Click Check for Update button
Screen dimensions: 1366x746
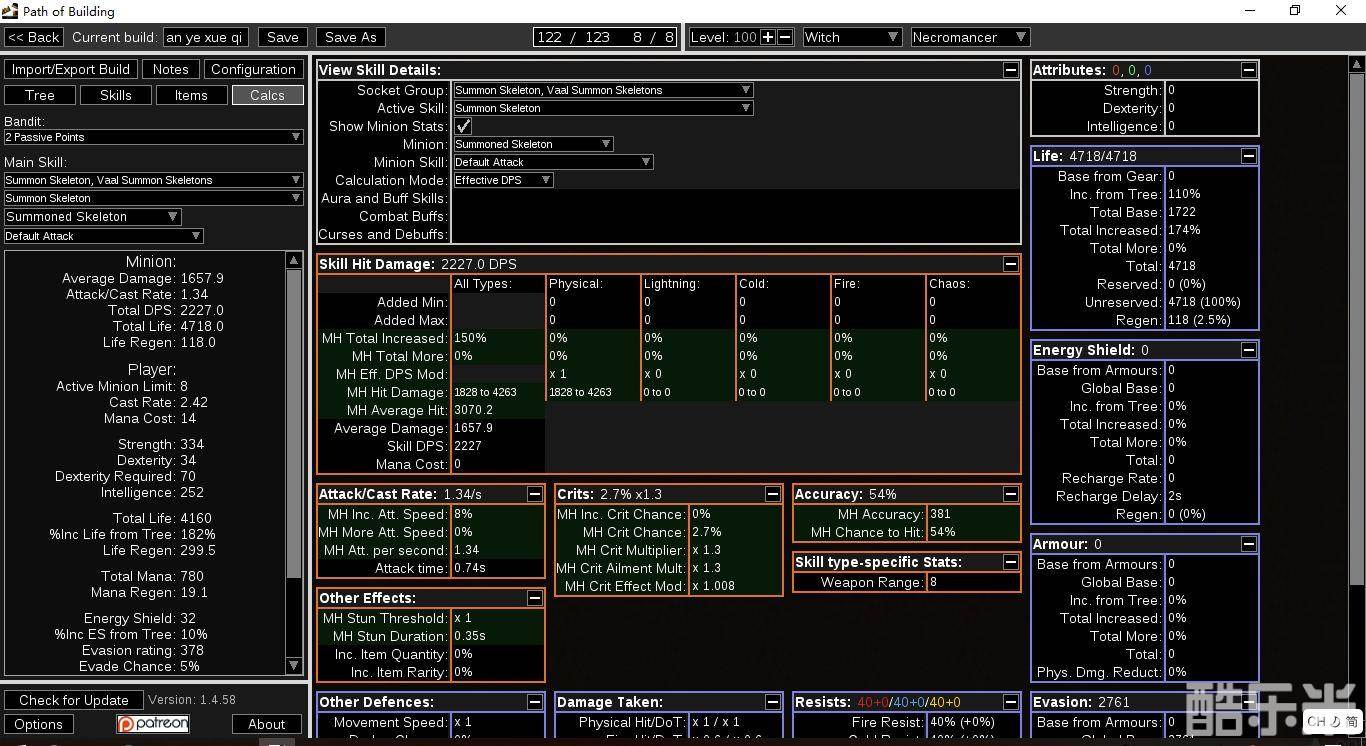click(x=74, y=700)
